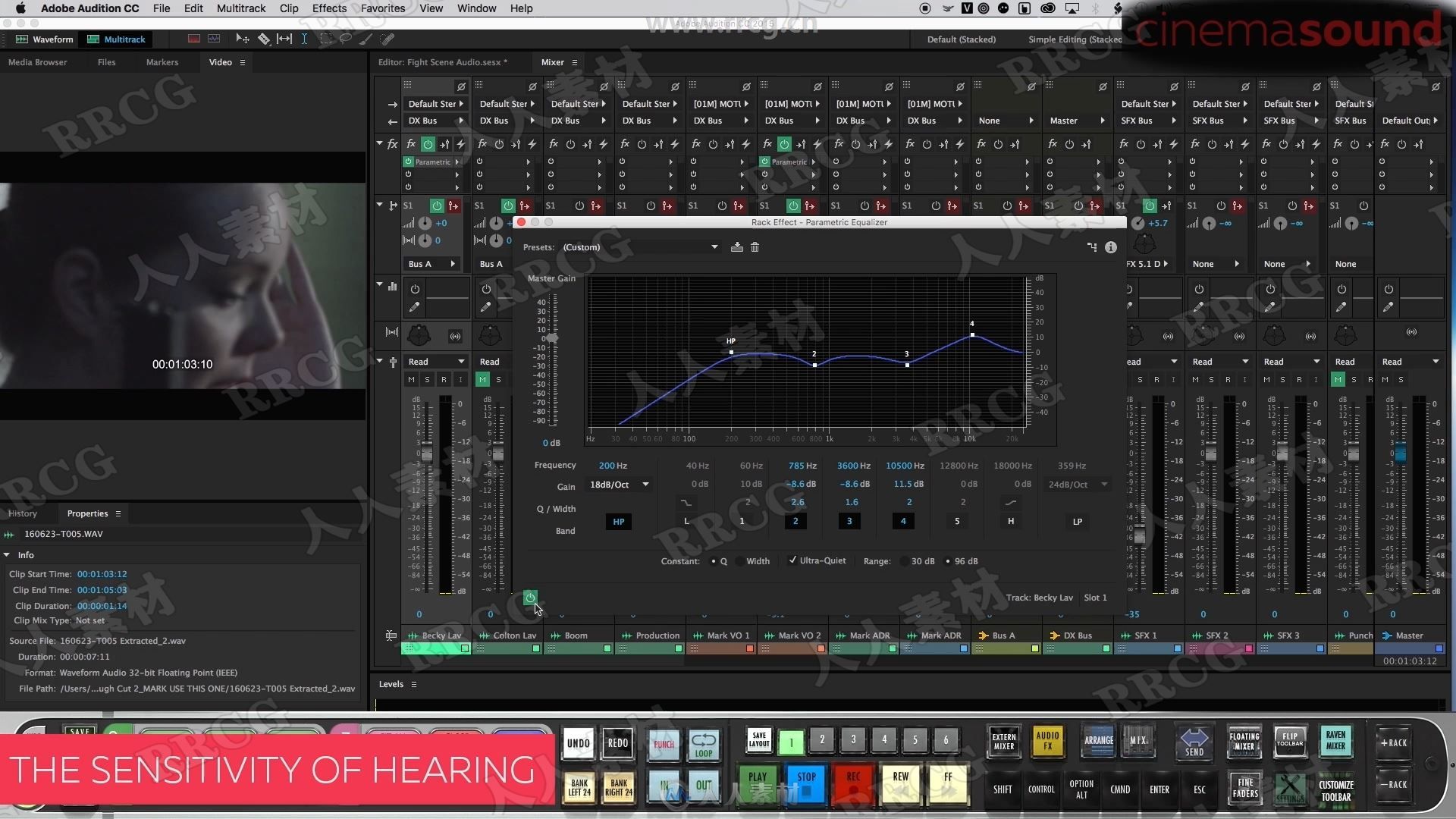
Task: Click the Video panel tab label
Action: click(x=220, y=62)
